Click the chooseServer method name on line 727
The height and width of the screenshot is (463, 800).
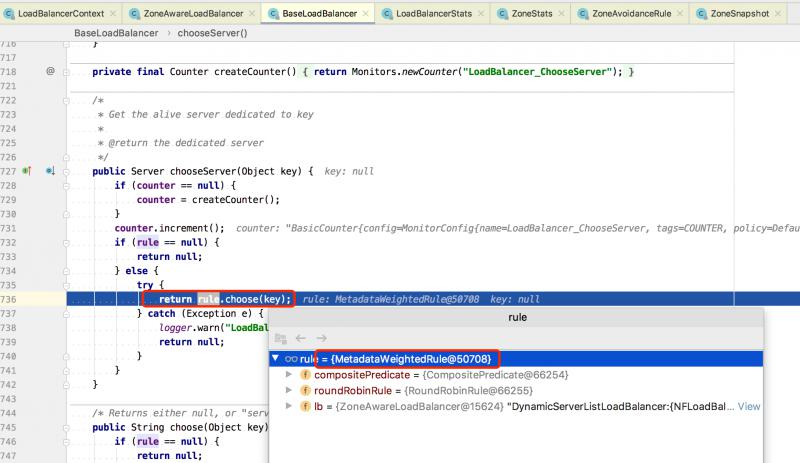click(x=203, y=171)
